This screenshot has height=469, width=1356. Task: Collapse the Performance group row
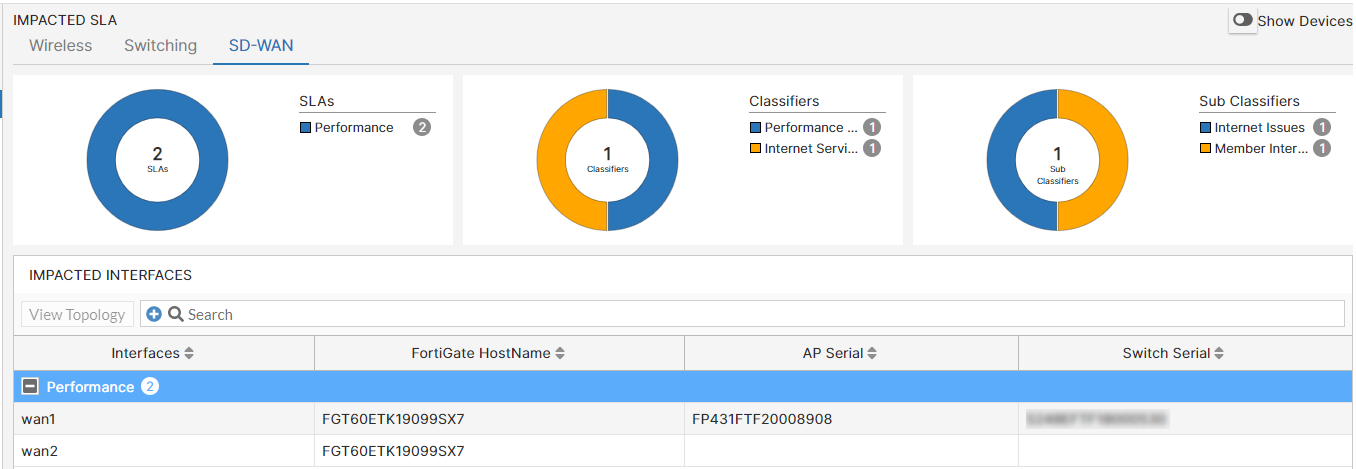point(30,387)
